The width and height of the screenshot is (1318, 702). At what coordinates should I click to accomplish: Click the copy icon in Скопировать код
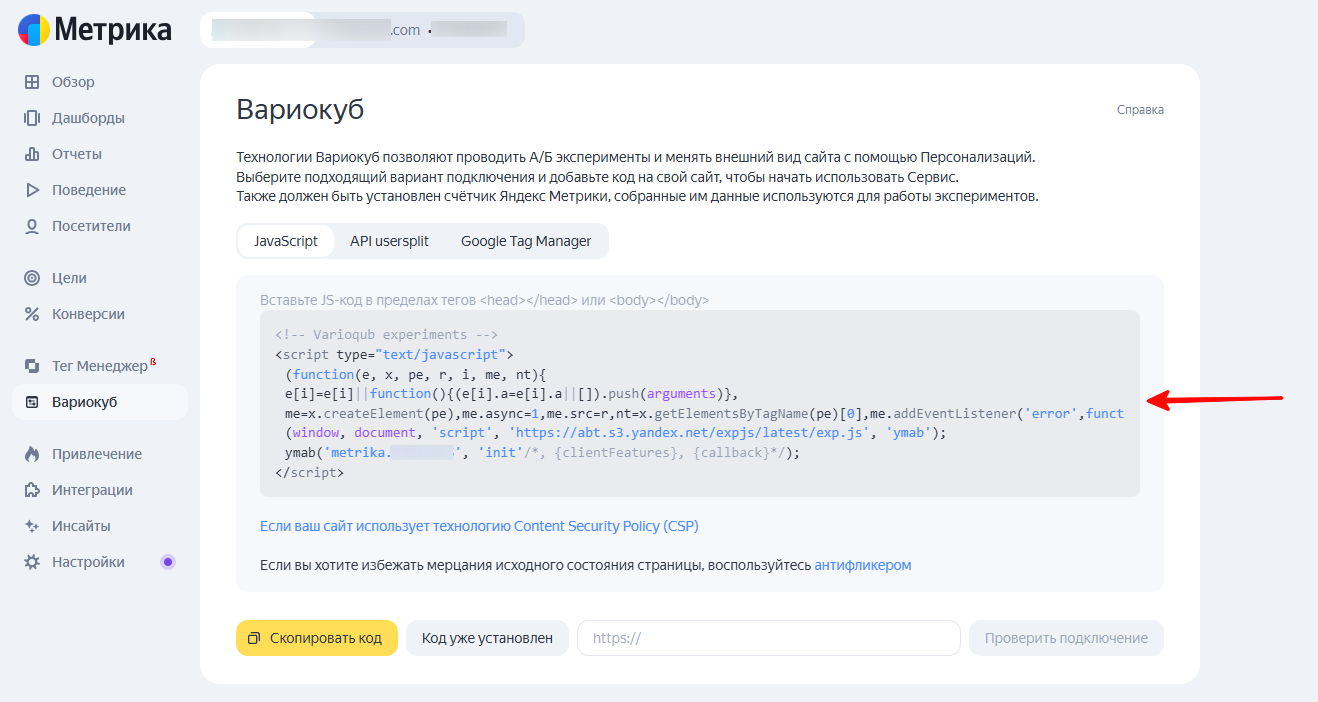tap(254, 638)
